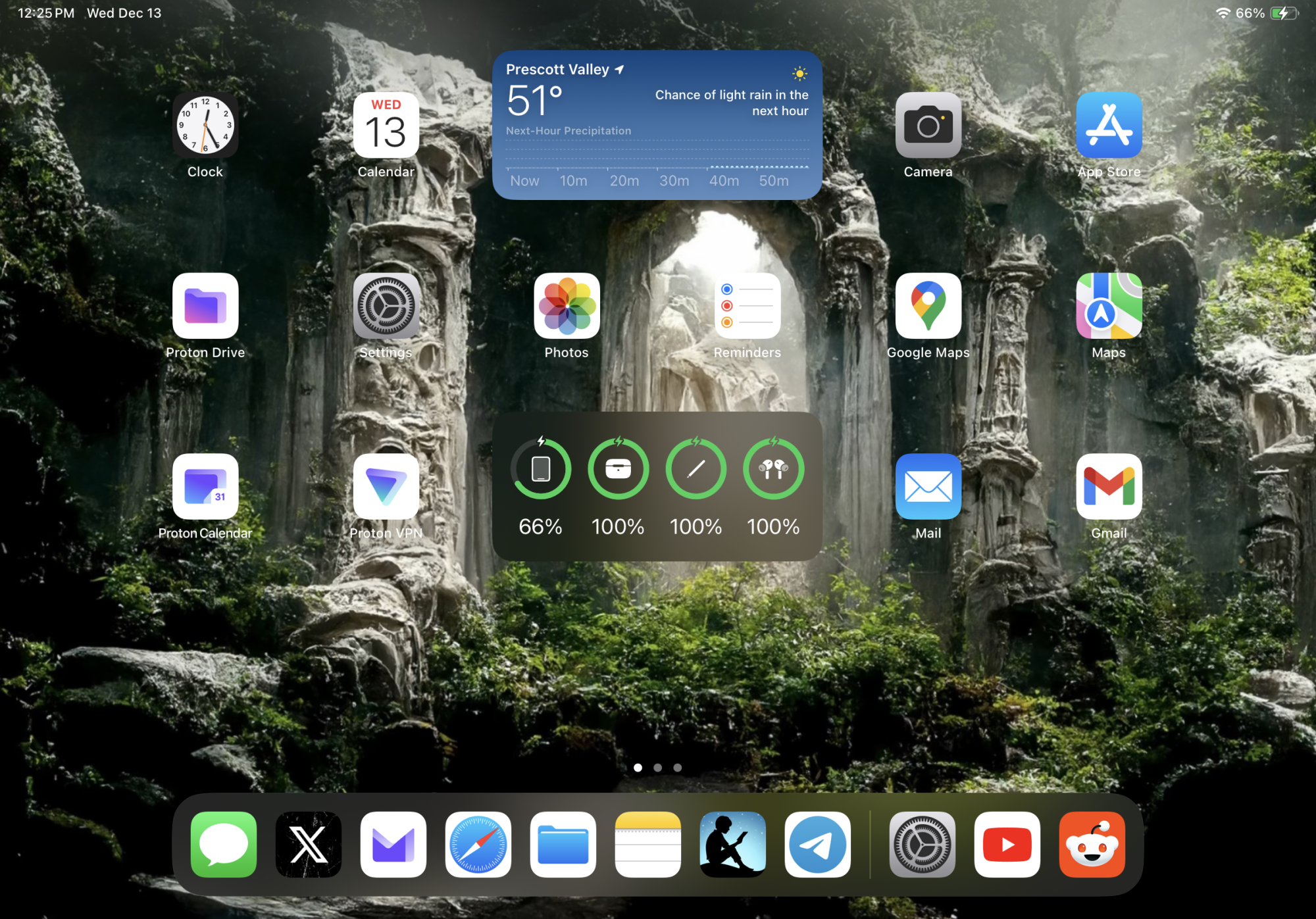Open the Gmail app
The height and width of the screenshot is (919, 1316).
tap(1109, 487)
